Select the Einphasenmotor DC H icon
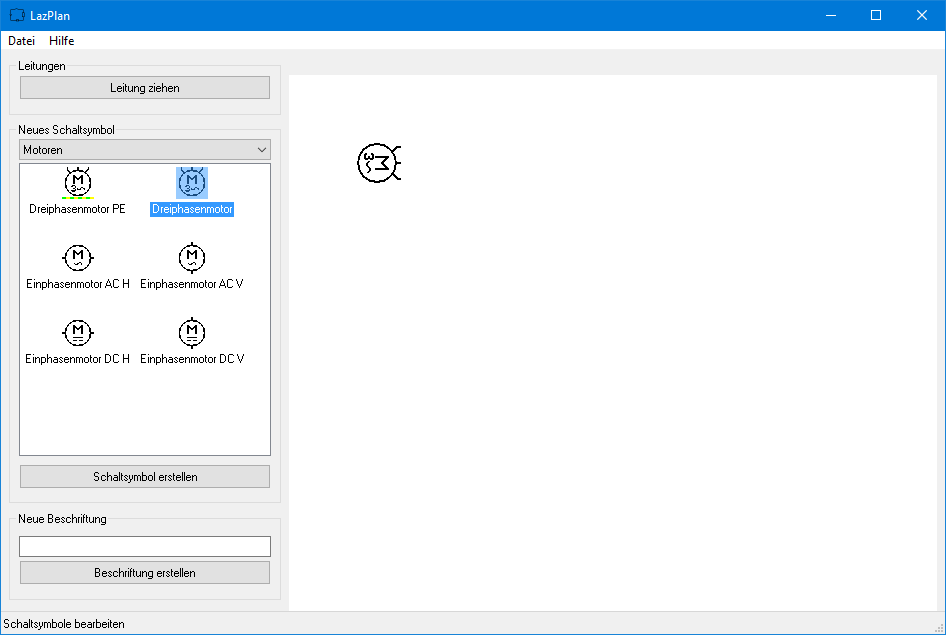946x635 pixels. point(77,332)
